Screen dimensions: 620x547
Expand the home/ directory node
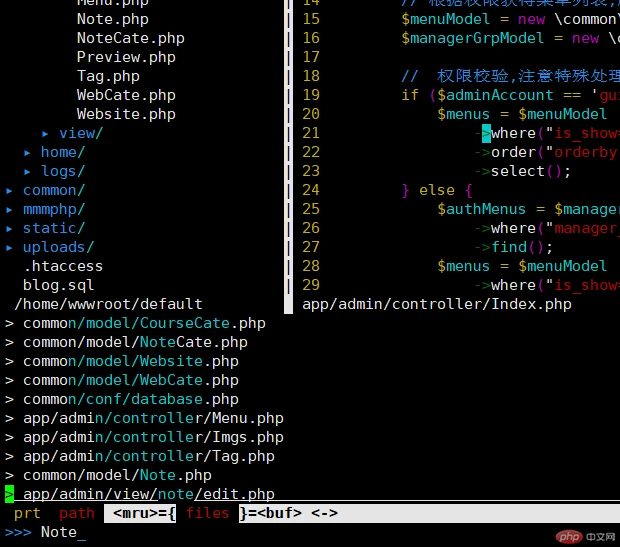click(x=62, y=152)
